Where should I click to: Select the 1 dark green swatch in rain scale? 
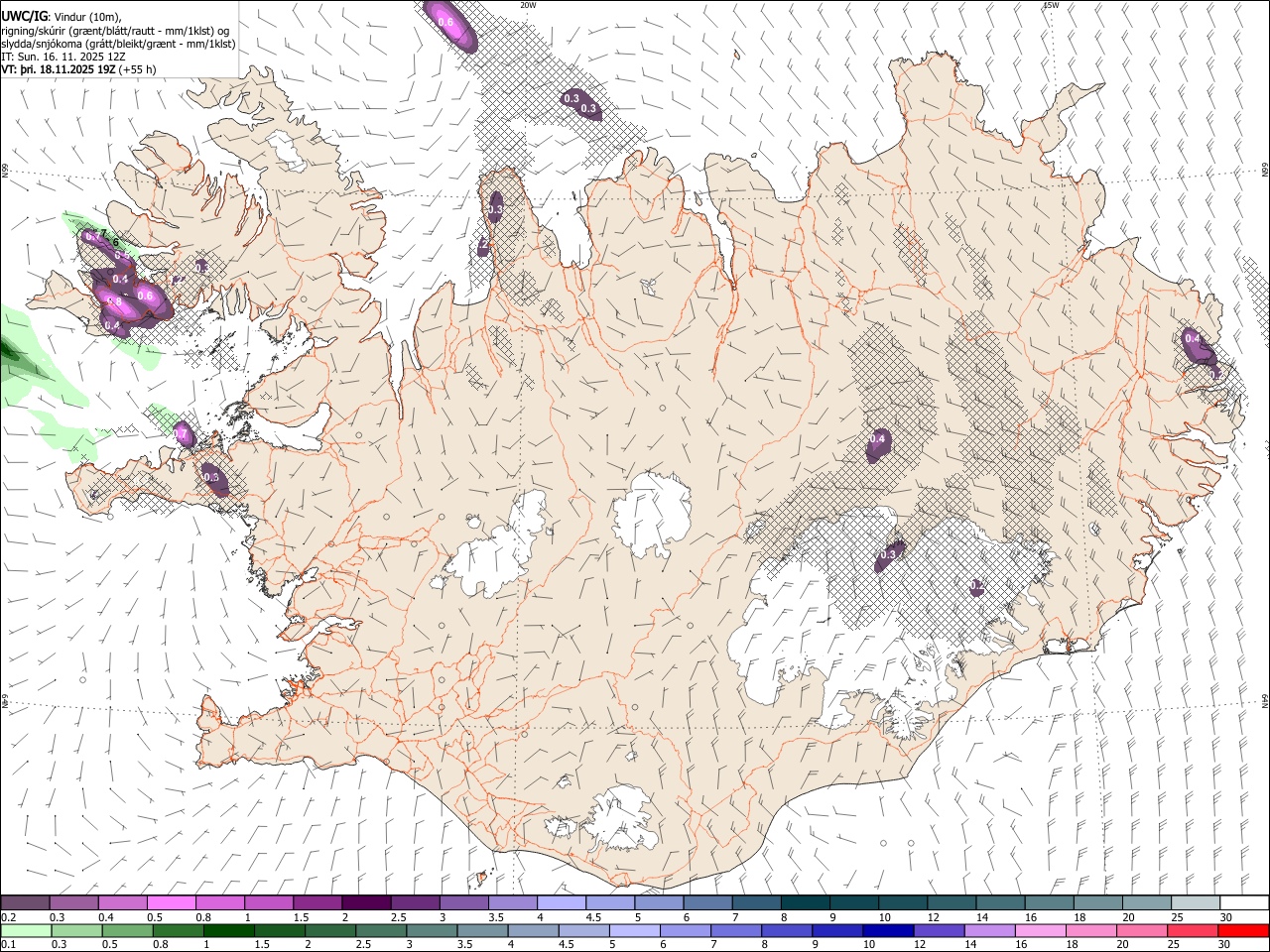click(x=228, y=930)
